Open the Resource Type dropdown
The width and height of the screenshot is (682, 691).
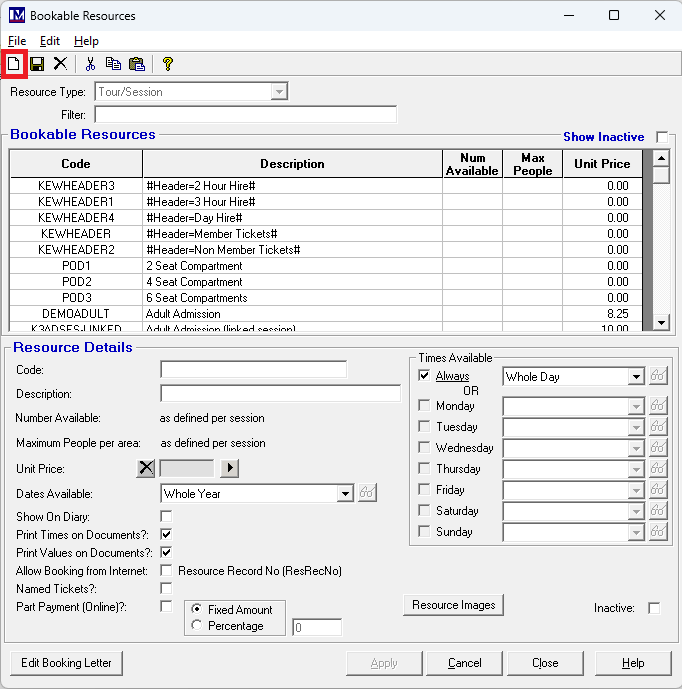279,92
